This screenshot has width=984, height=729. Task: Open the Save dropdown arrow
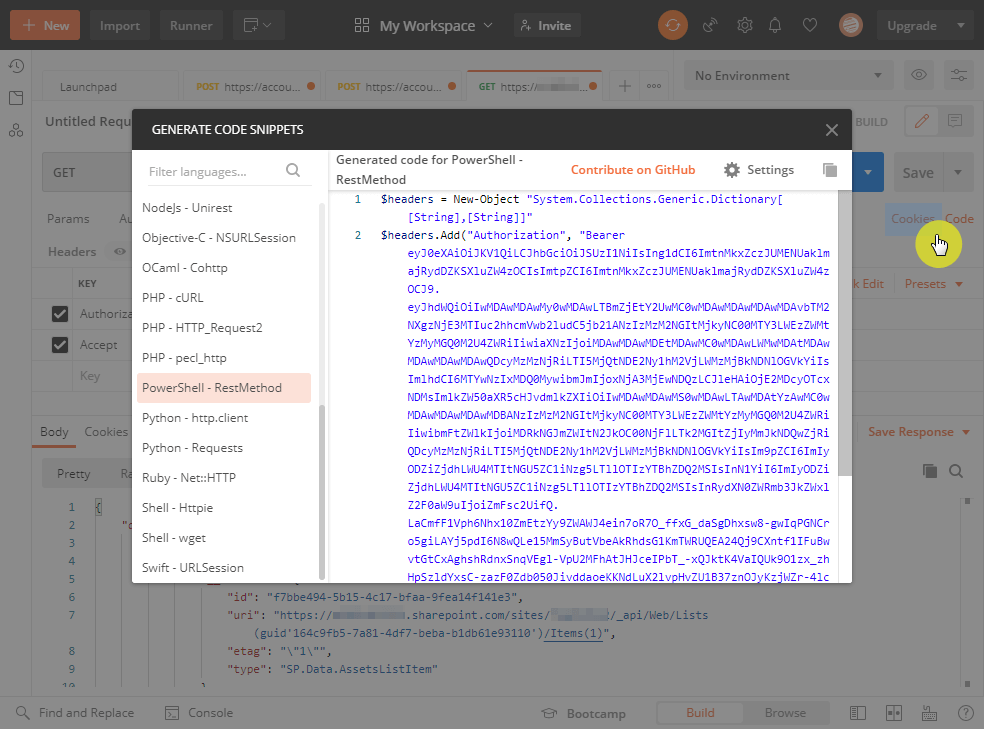(x=958, y=172)
